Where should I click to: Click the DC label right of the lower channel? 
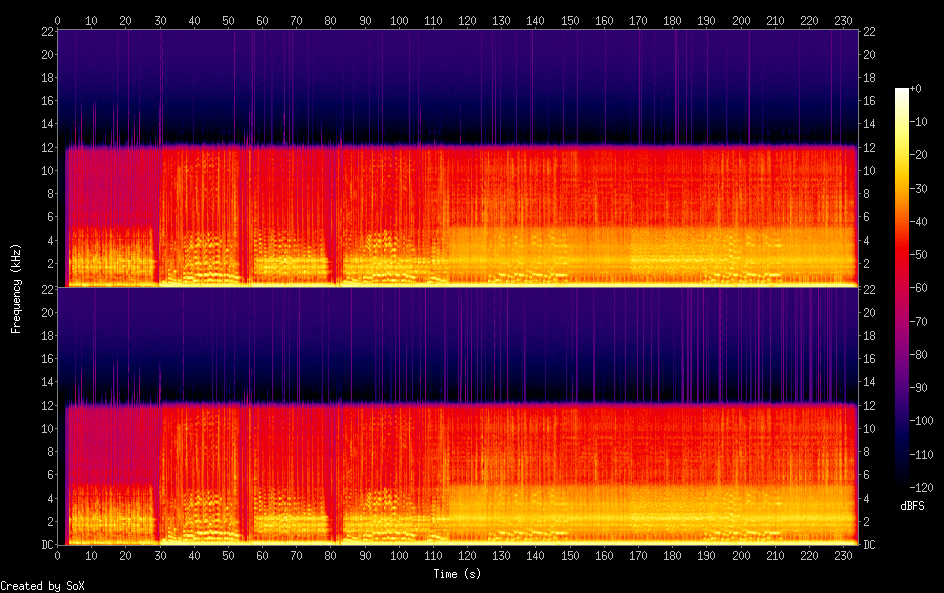[869, 545]
